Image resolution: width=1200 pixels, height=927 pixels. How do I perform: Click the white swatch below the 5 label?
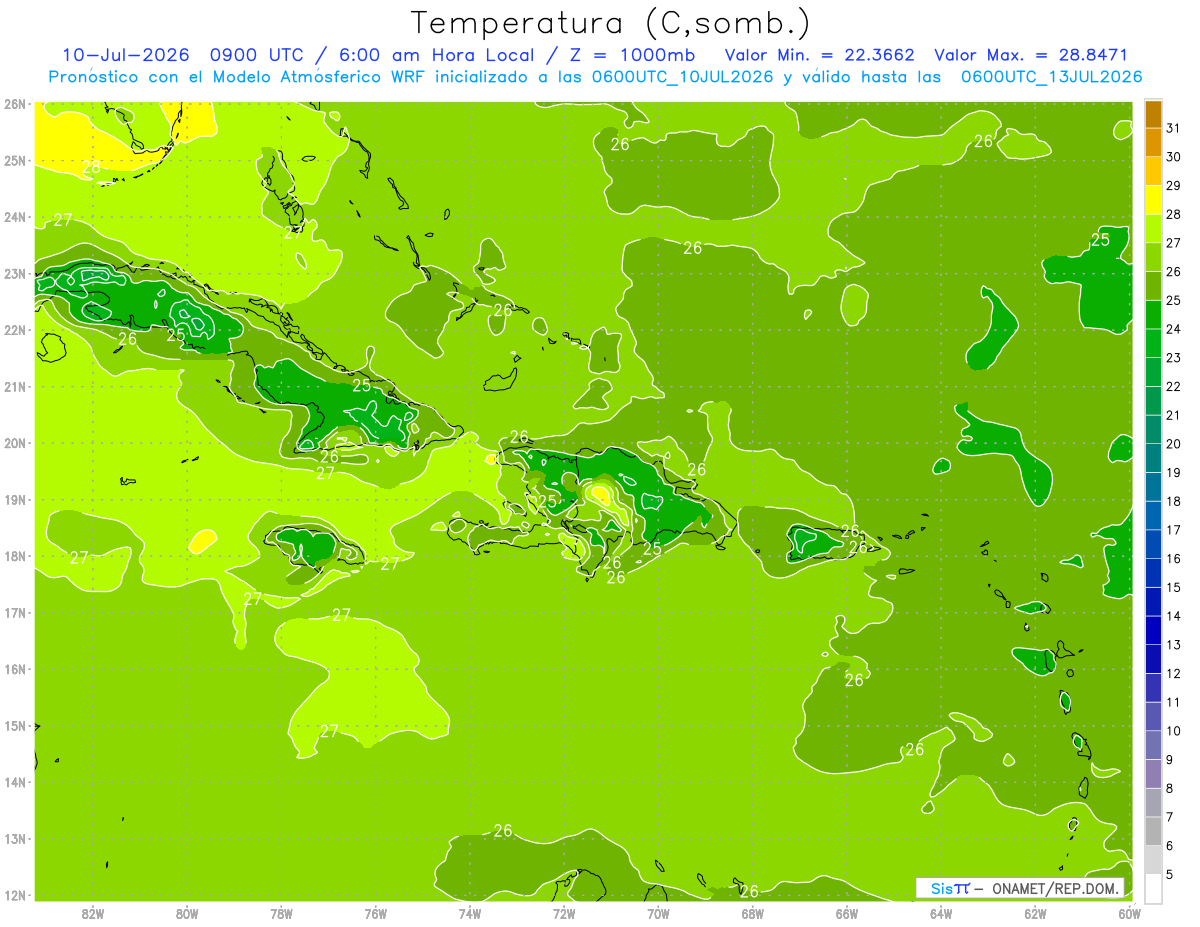1153,888
